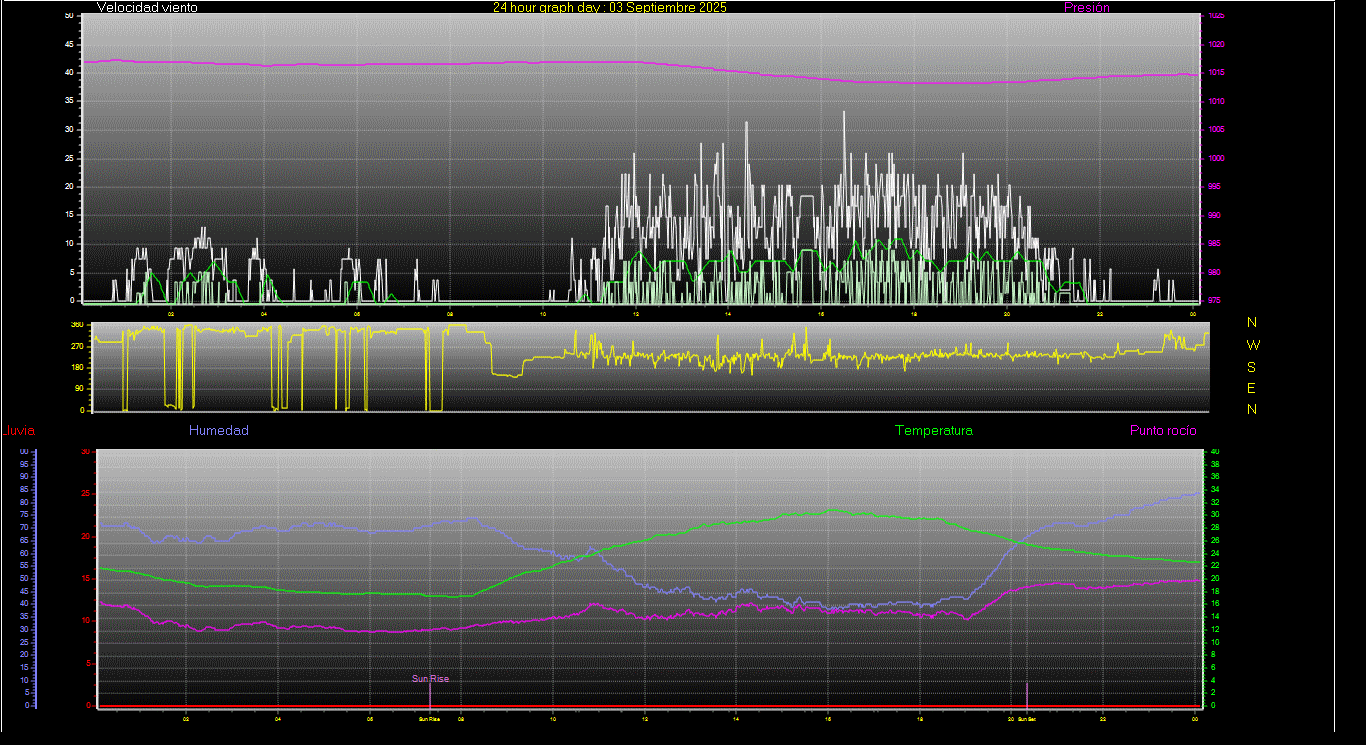The image size is (1366, 745).
Task: Click the '270' value on wind direction axis
Action: pos(77,346)
